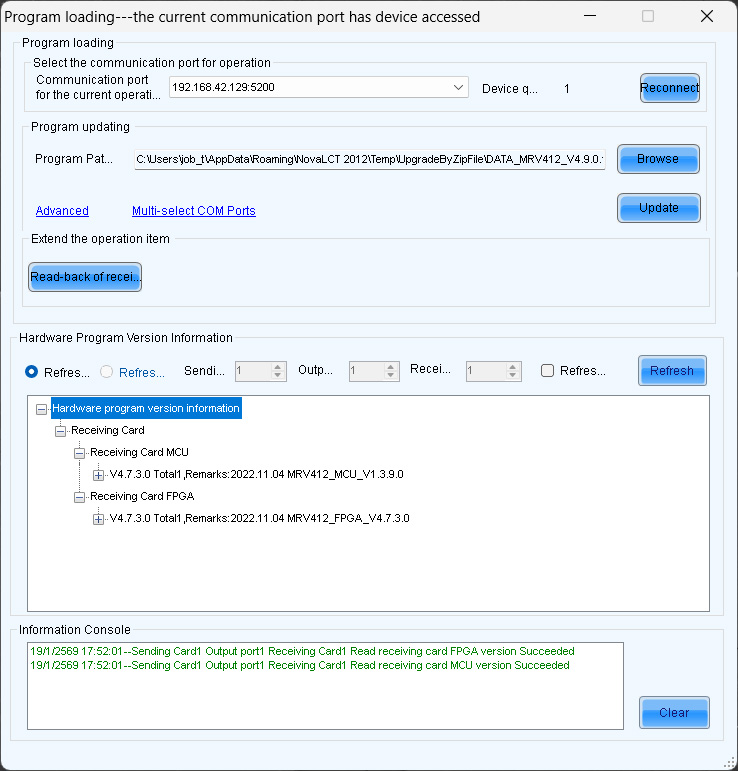Select the second Refresh radio button
This screenshot has width=738, height=771.
tap(107, 372)
